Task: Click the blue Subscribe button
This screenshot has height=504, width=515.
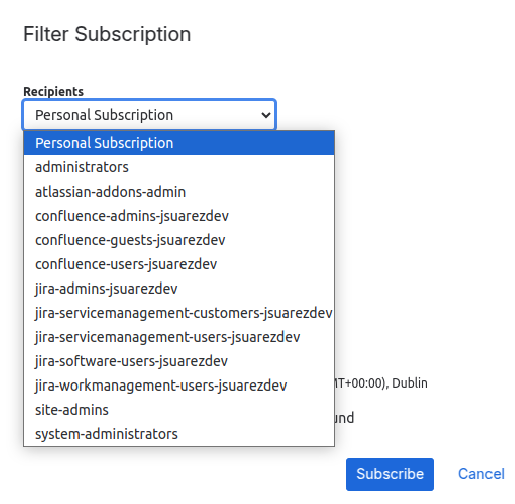Action: pyautogui.click(x=390, y=474)
